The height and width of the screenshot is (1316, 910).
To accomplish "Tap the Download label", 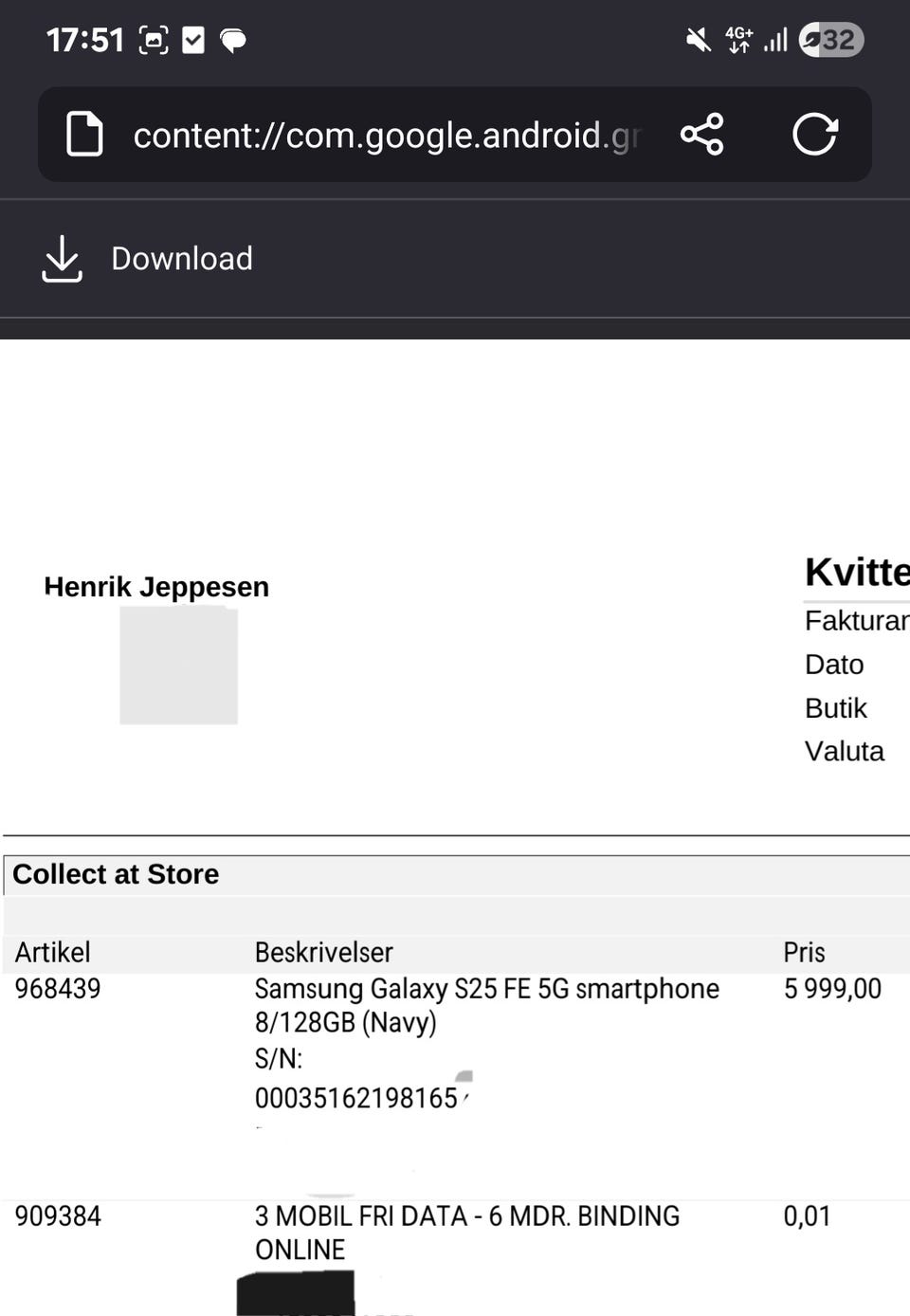I will pos(182,259).
